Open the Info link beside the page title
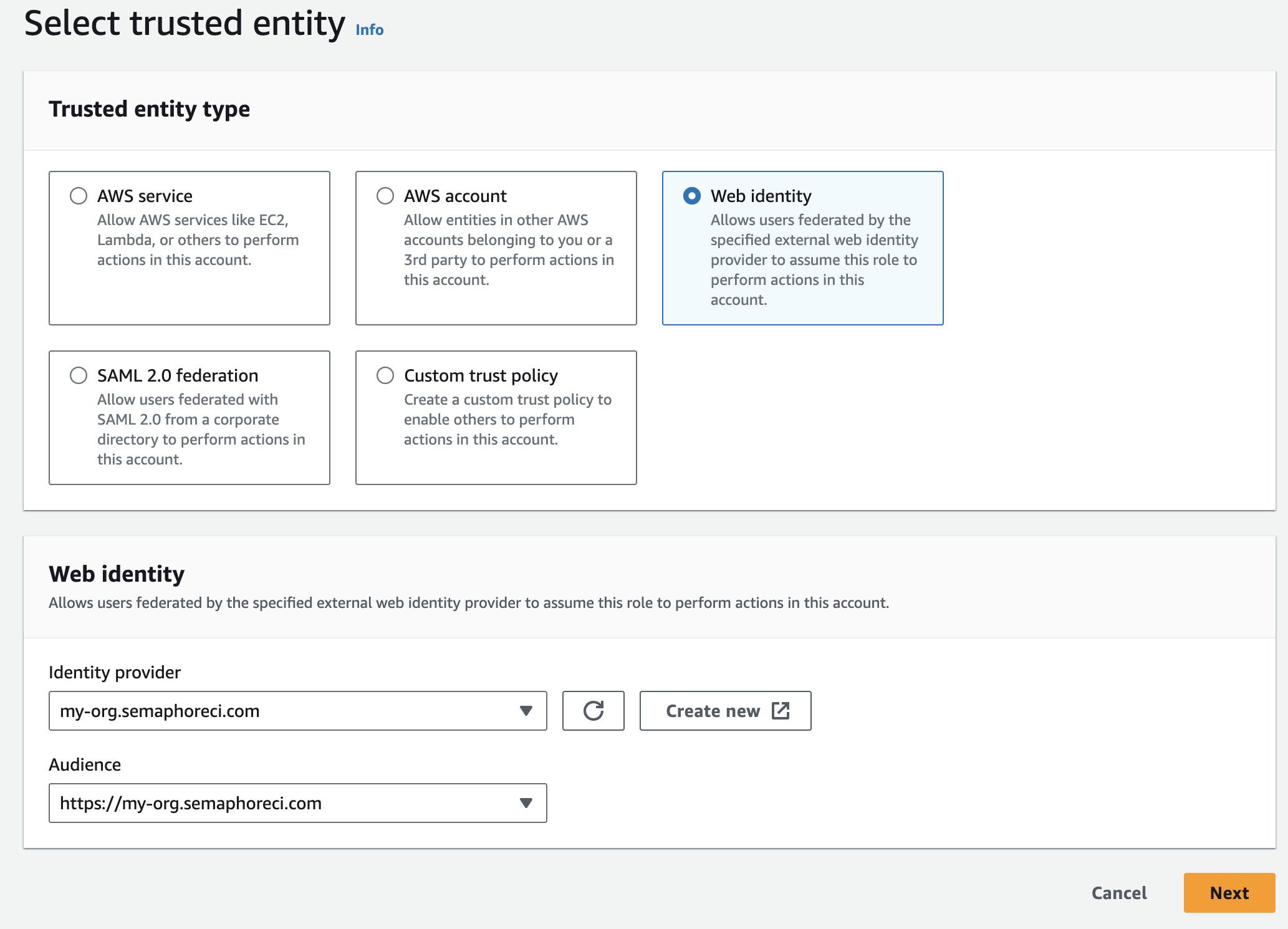 (370, 30)
